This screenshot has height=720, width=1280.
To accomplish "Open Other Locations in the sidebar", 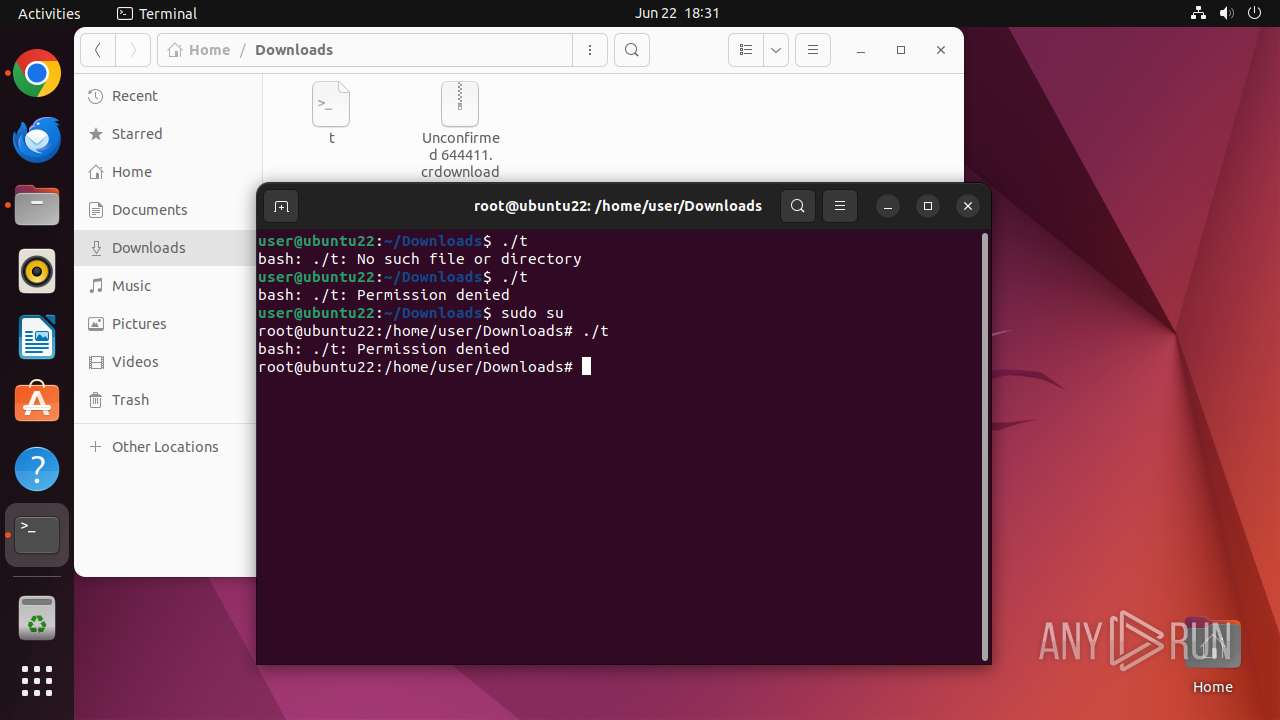I will pos(165,447).
